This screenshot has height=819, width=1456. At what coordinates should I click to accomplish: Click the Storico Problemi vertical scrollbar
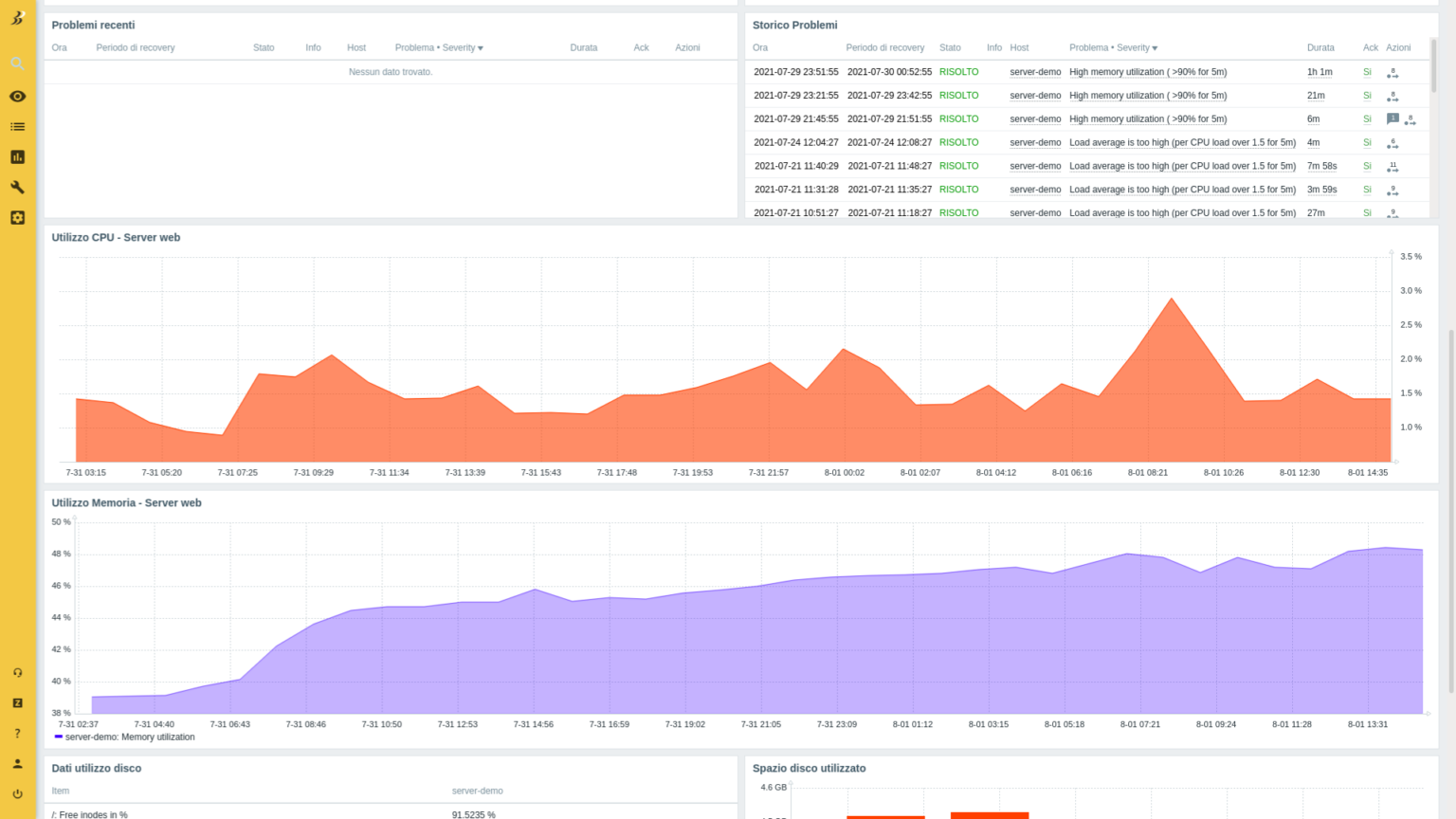(x=1433, y=66)
